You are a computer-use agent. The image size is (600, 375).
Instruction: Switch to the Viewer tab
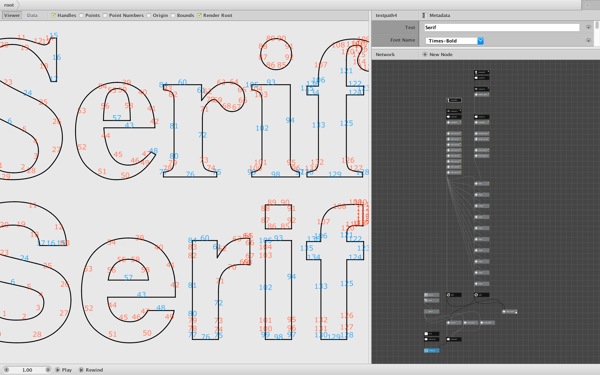[x=12, y=15]
